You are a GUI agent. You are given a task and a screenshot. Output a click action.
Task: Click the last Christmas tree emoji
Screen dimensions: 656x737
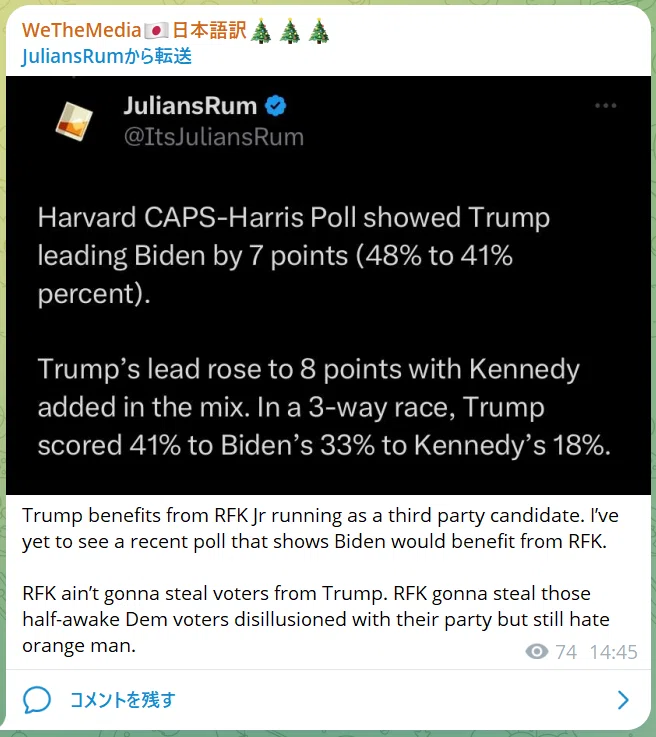point(319,31)
